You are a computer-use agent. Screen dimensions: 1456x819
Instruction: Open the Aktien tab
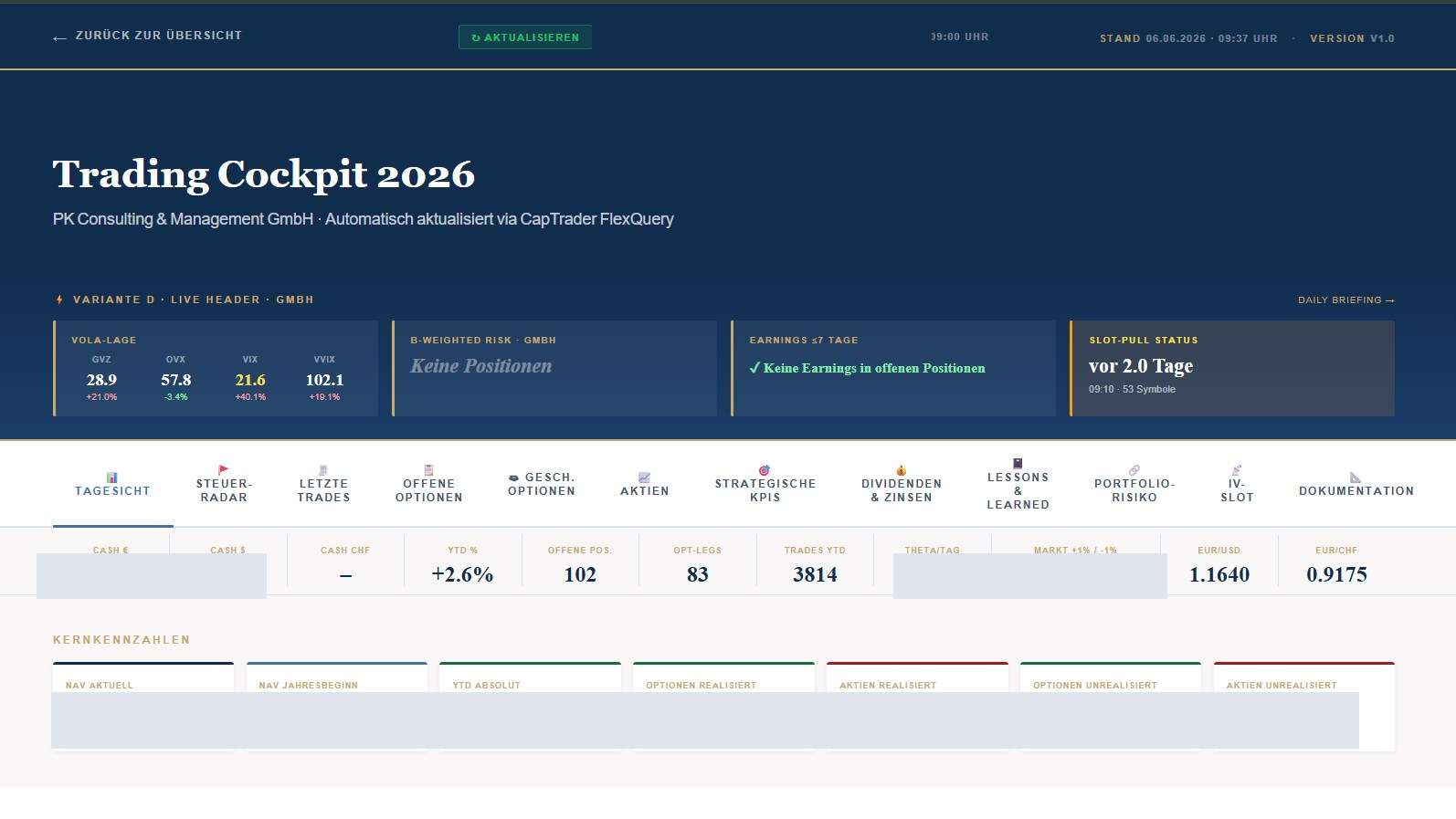(645, 484)
